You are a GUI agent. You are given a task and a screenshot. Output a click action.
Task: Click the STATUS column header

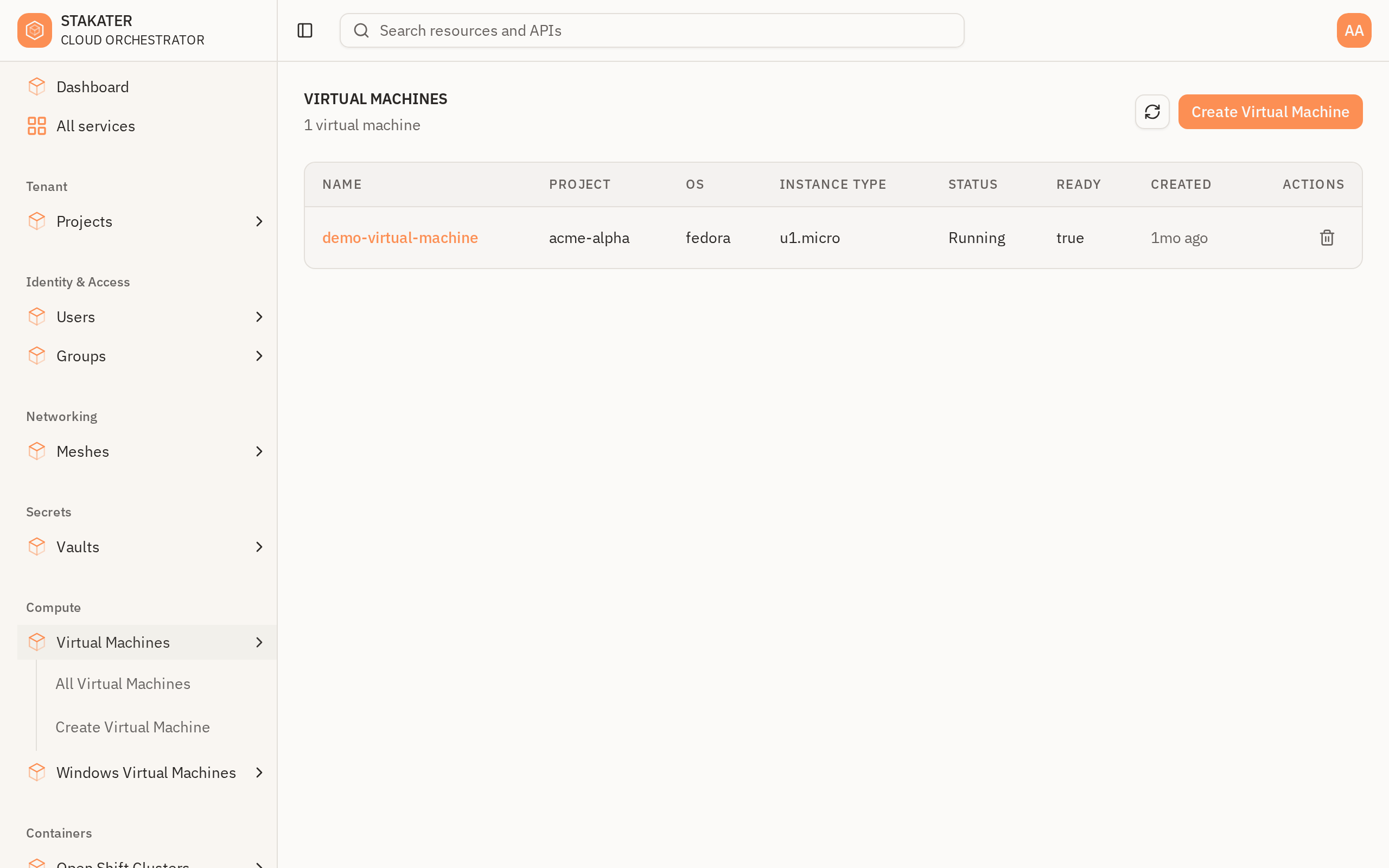pyautogui.click(x=973, y=184)
